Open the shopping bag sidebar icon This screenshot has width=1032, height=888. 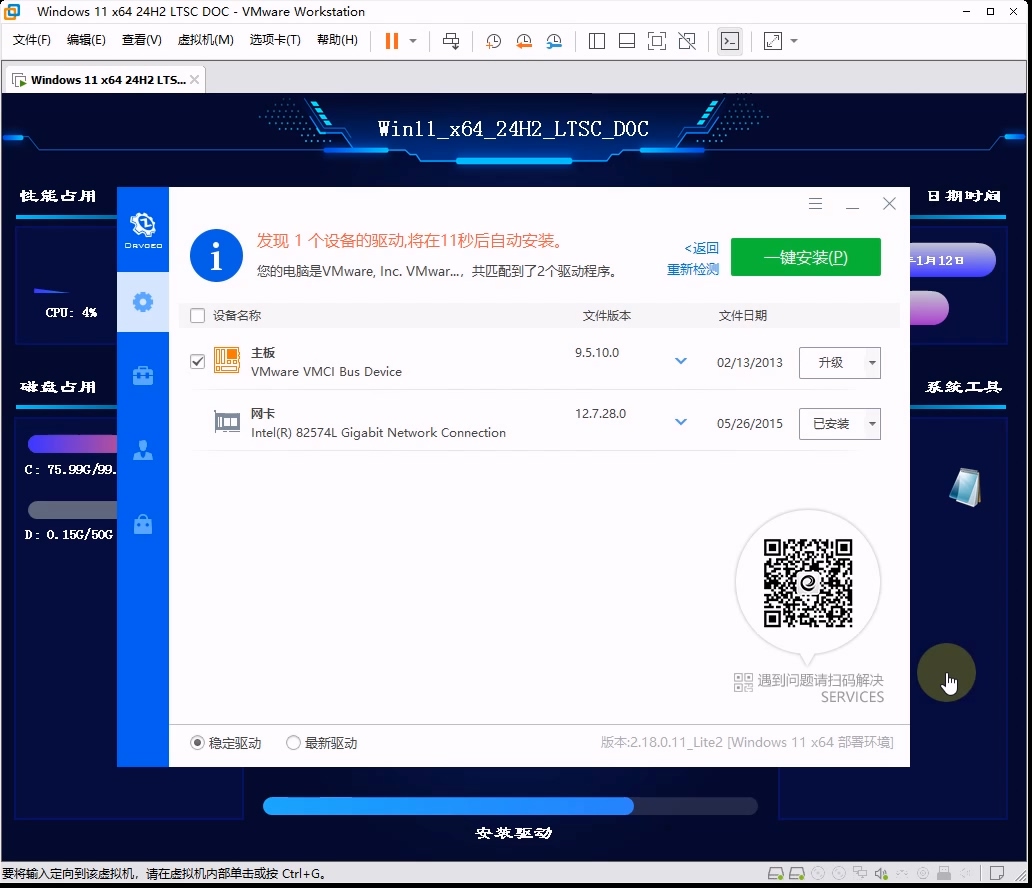[x=143, y=524]
